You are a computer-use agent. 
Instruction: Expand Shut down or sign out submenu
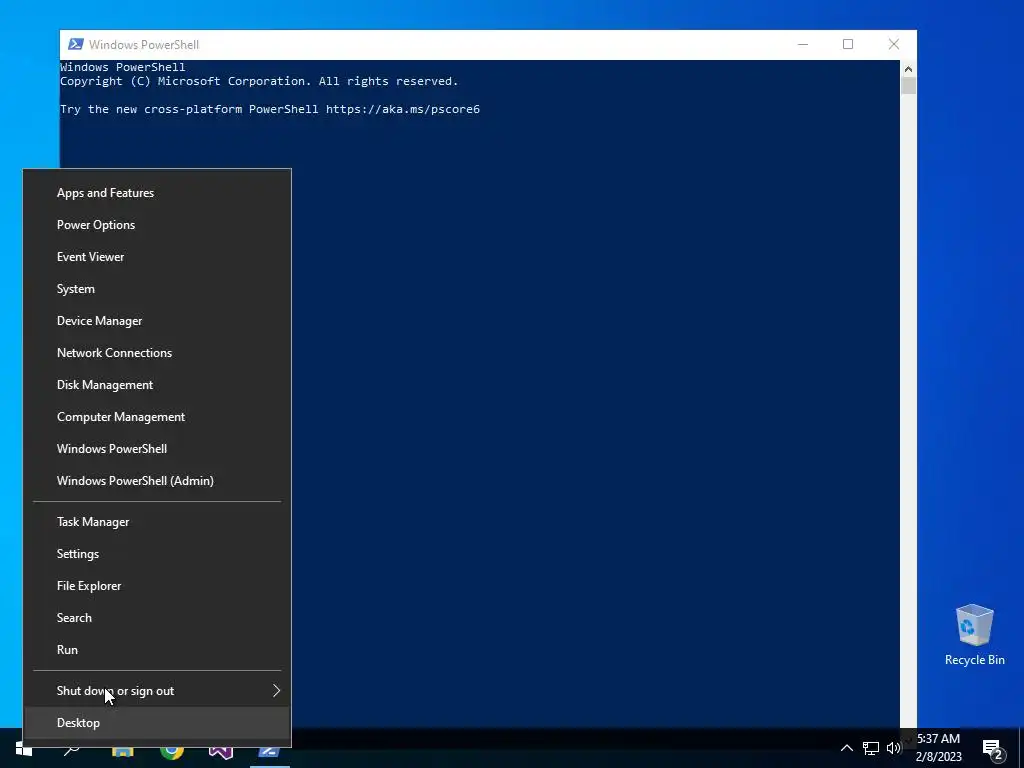click(157, 691)
